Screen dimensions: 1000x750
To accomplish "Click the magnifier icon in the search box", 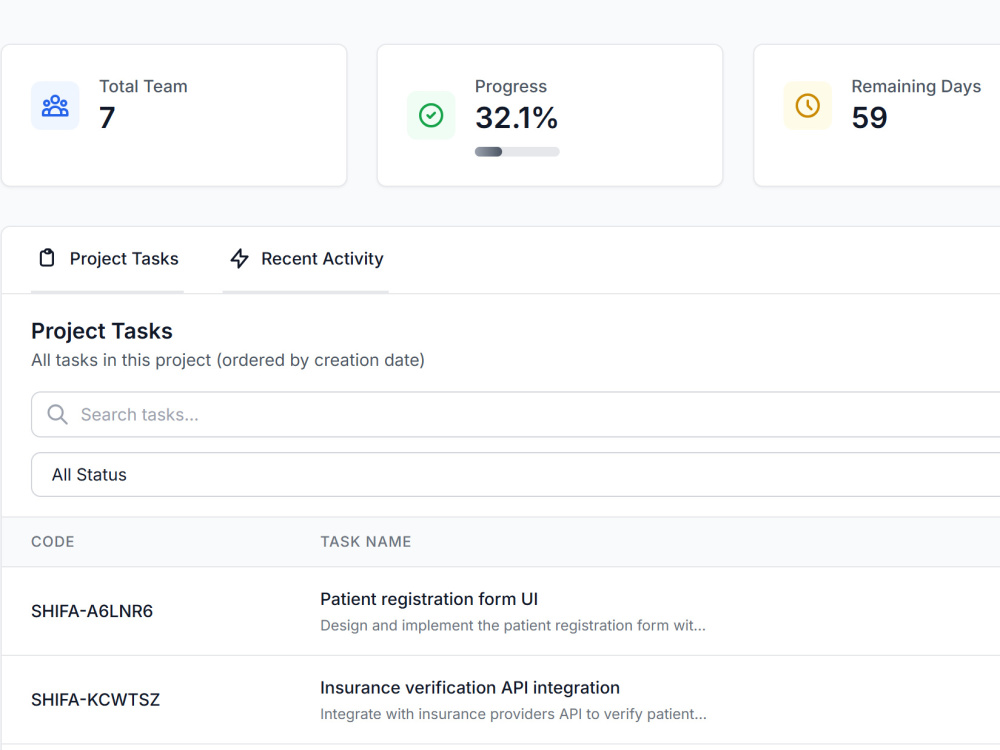I will coord(57,415).
